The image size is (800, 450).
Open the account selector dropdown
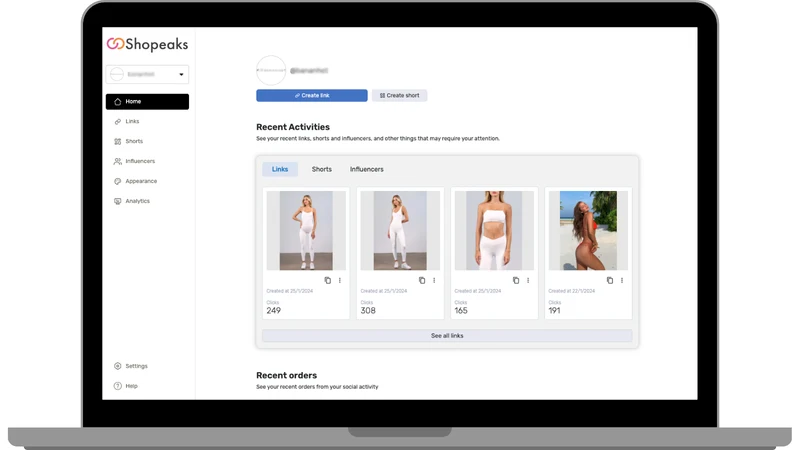pyautogui.click(x=147, y=74)
